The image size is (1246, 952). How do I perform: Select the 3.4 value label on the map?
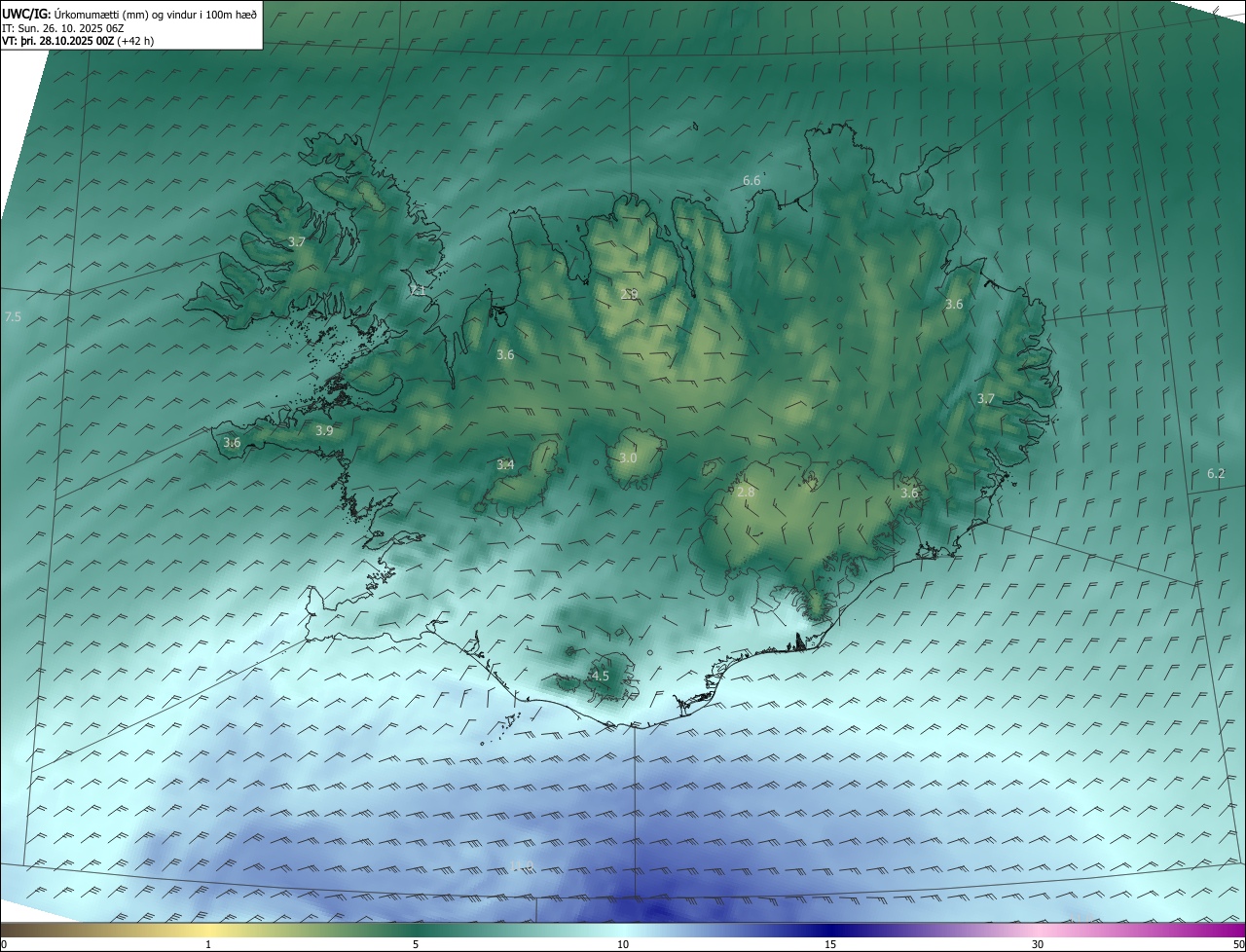coord(505,465)
